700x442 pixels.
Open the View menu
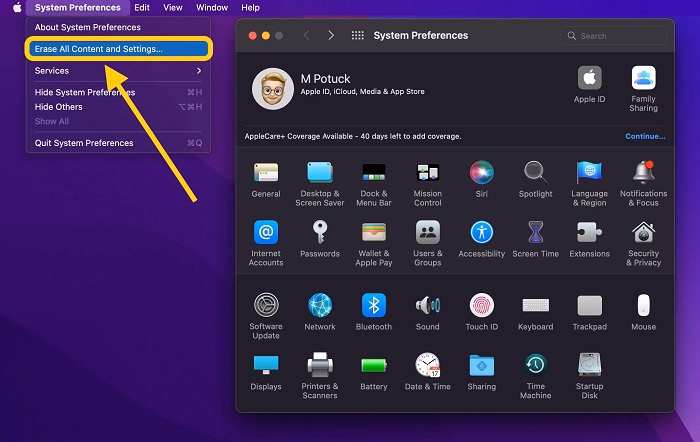click(x=173, y=8)
